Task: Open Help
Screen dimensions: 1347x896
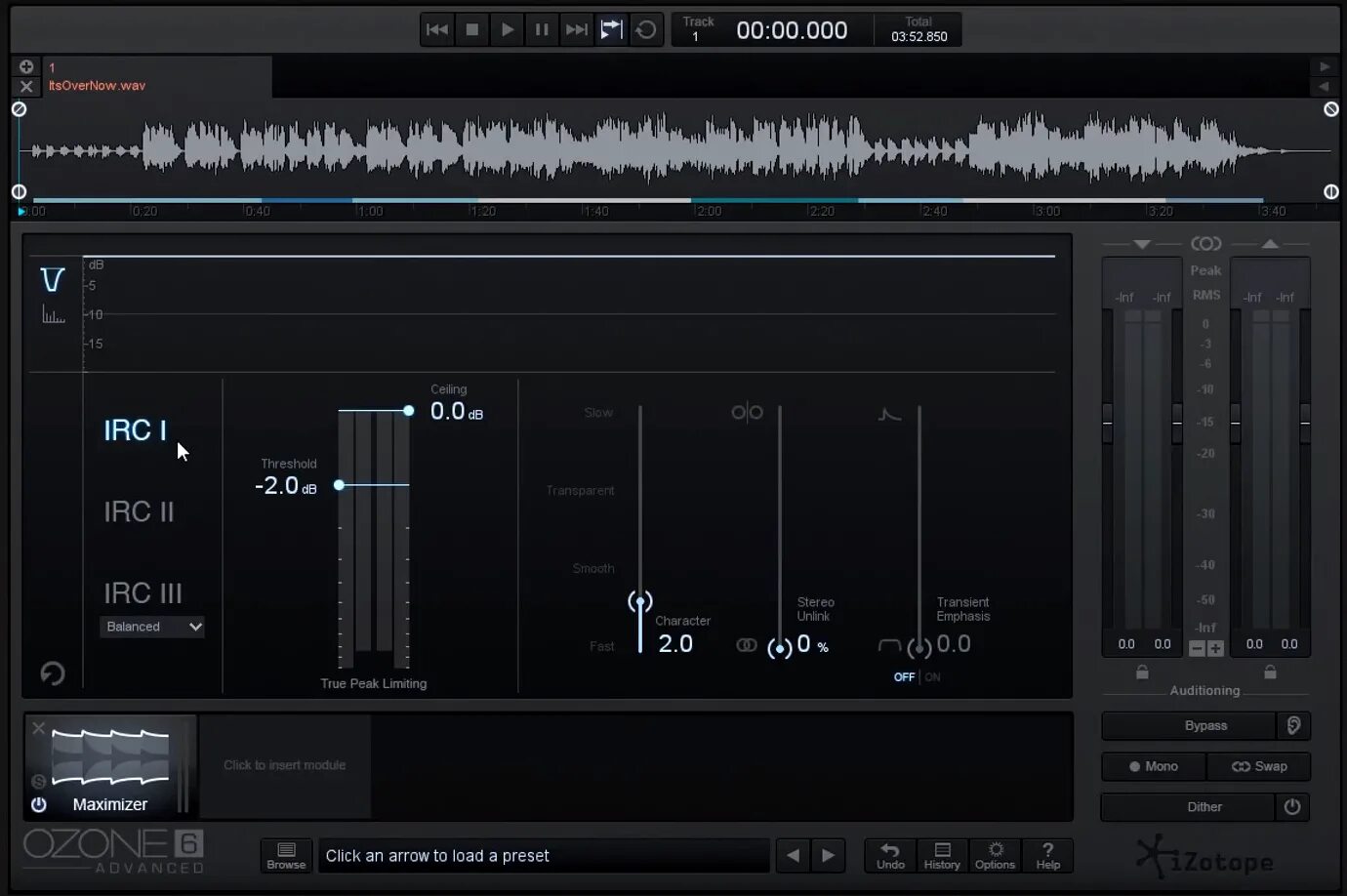Action: (x=1047, y=855)
